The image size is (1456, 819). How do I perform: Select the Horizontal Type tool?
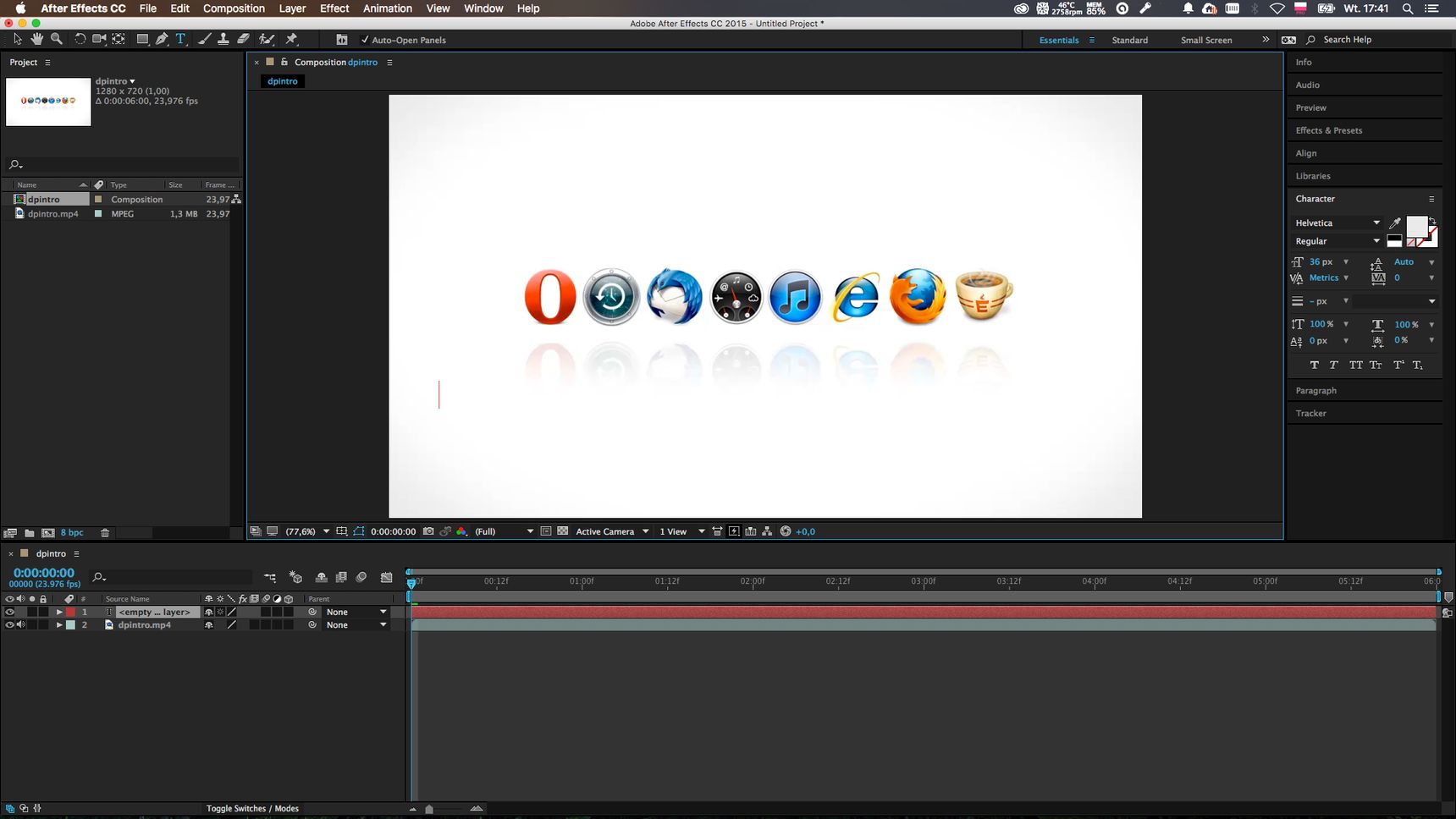tap(180, 39)
